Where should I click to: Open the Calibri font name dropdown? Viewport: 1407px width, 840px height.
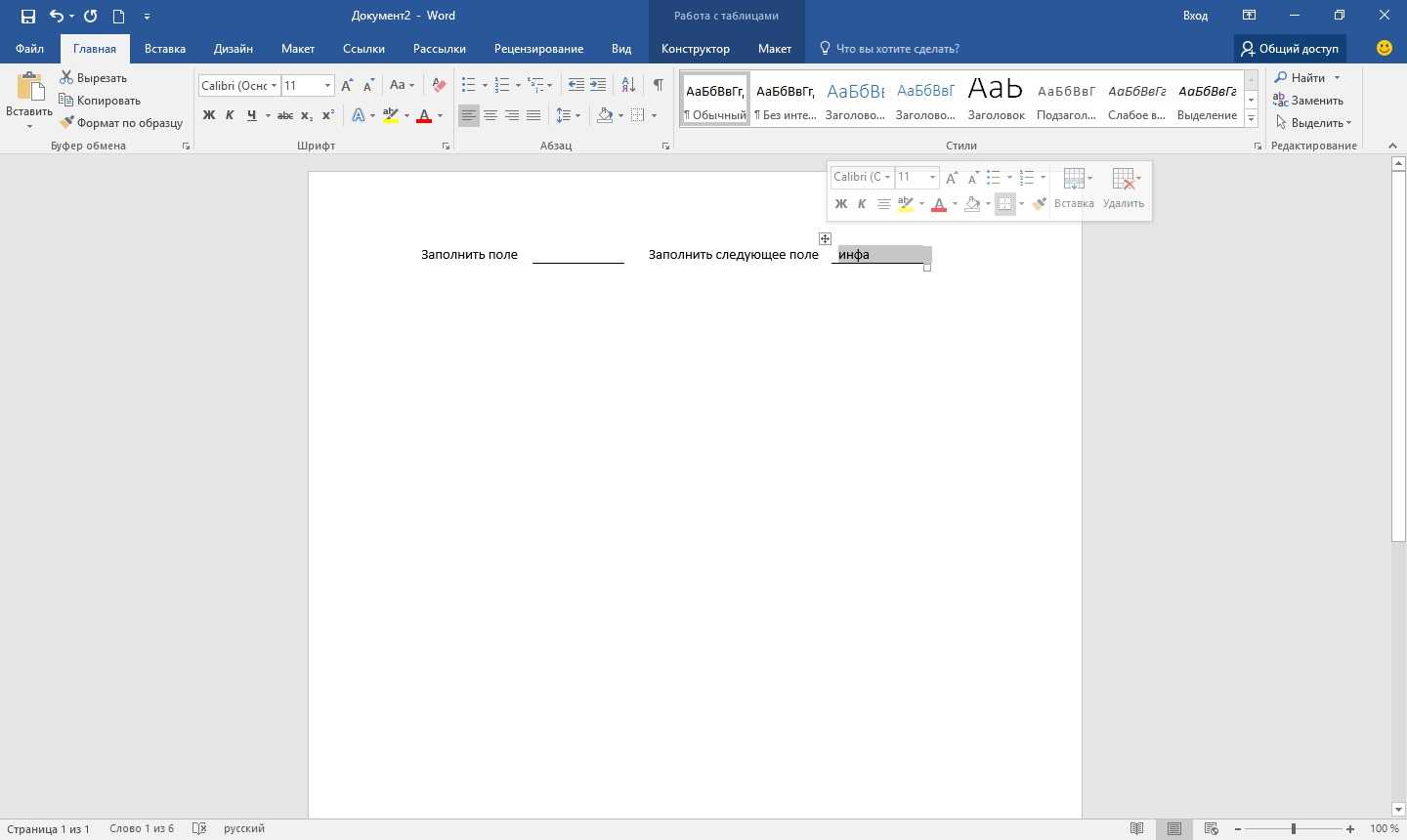[274, 86]
